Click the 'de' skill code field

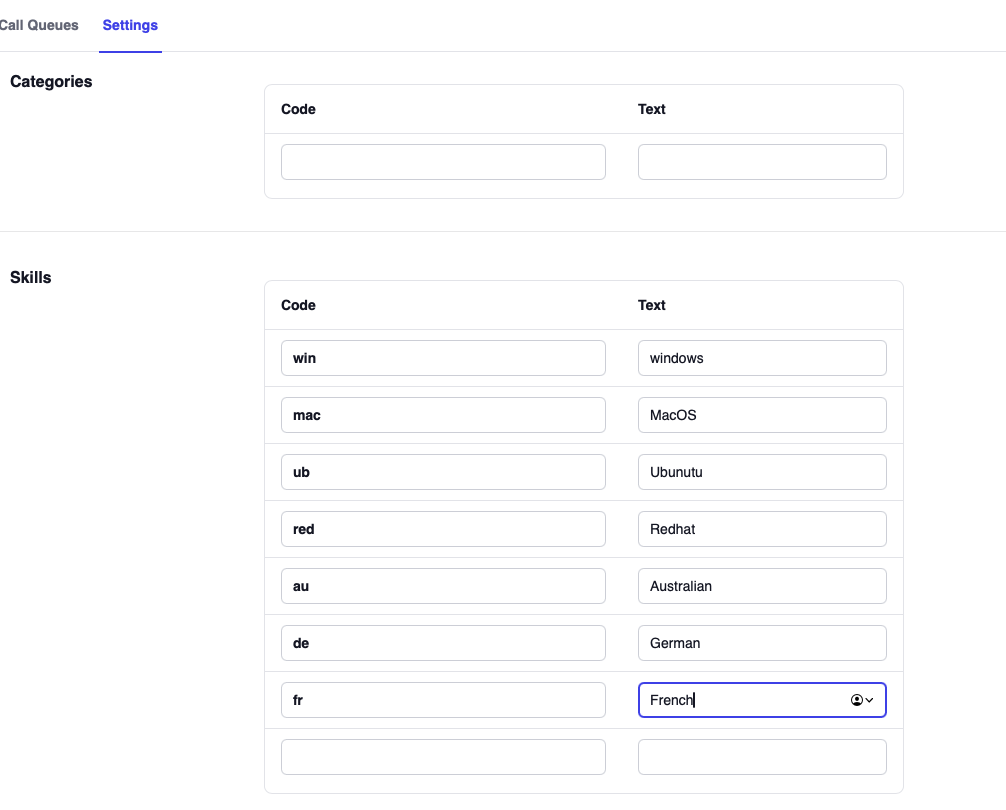pyautogui.click(x=443, y=643)
